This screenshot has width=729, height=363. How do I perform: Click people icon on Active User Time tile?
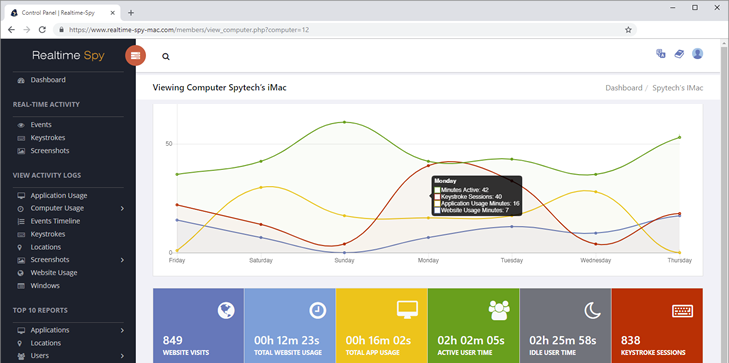coord(499,310)
